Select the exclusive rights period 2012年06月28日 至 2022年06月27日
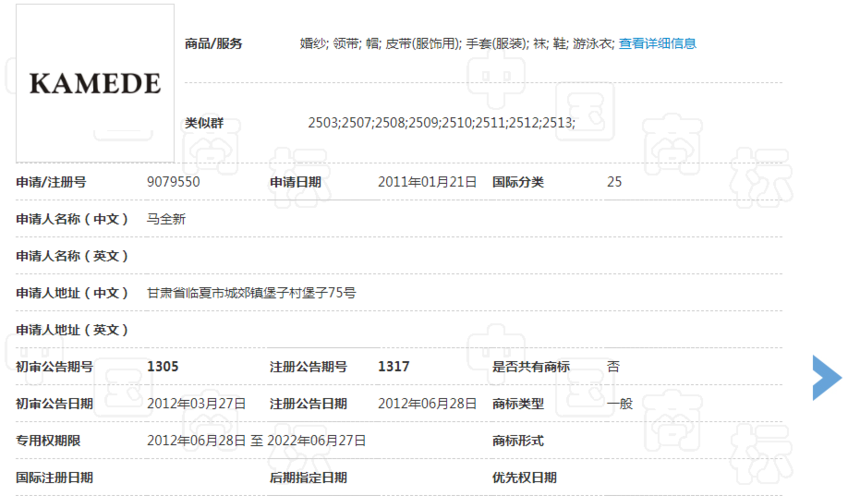Image resolution: width=860 pixels, height=496 pixels. 256,441
